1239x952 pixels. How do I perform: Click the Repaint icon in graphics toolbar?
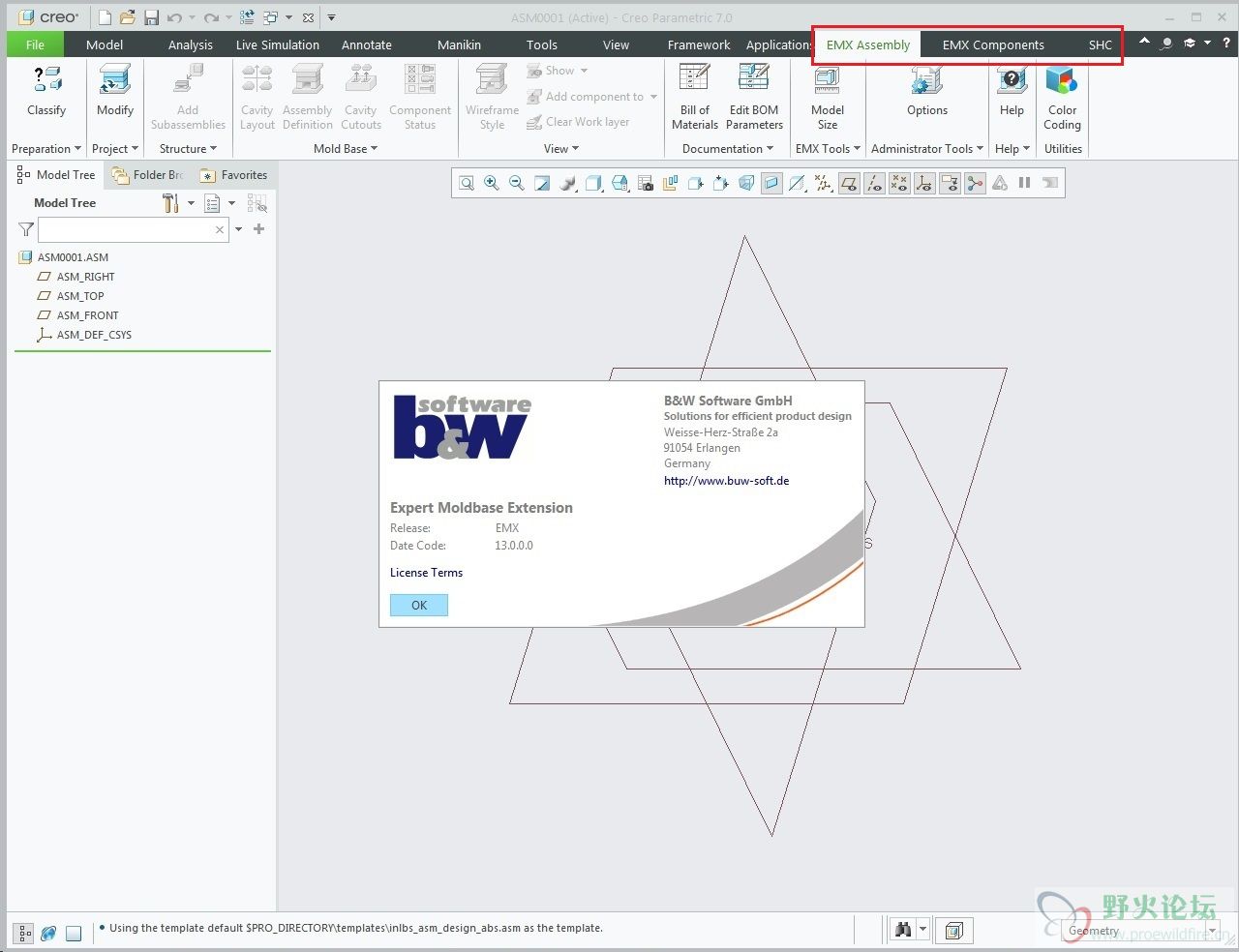(x=542, y=183)
